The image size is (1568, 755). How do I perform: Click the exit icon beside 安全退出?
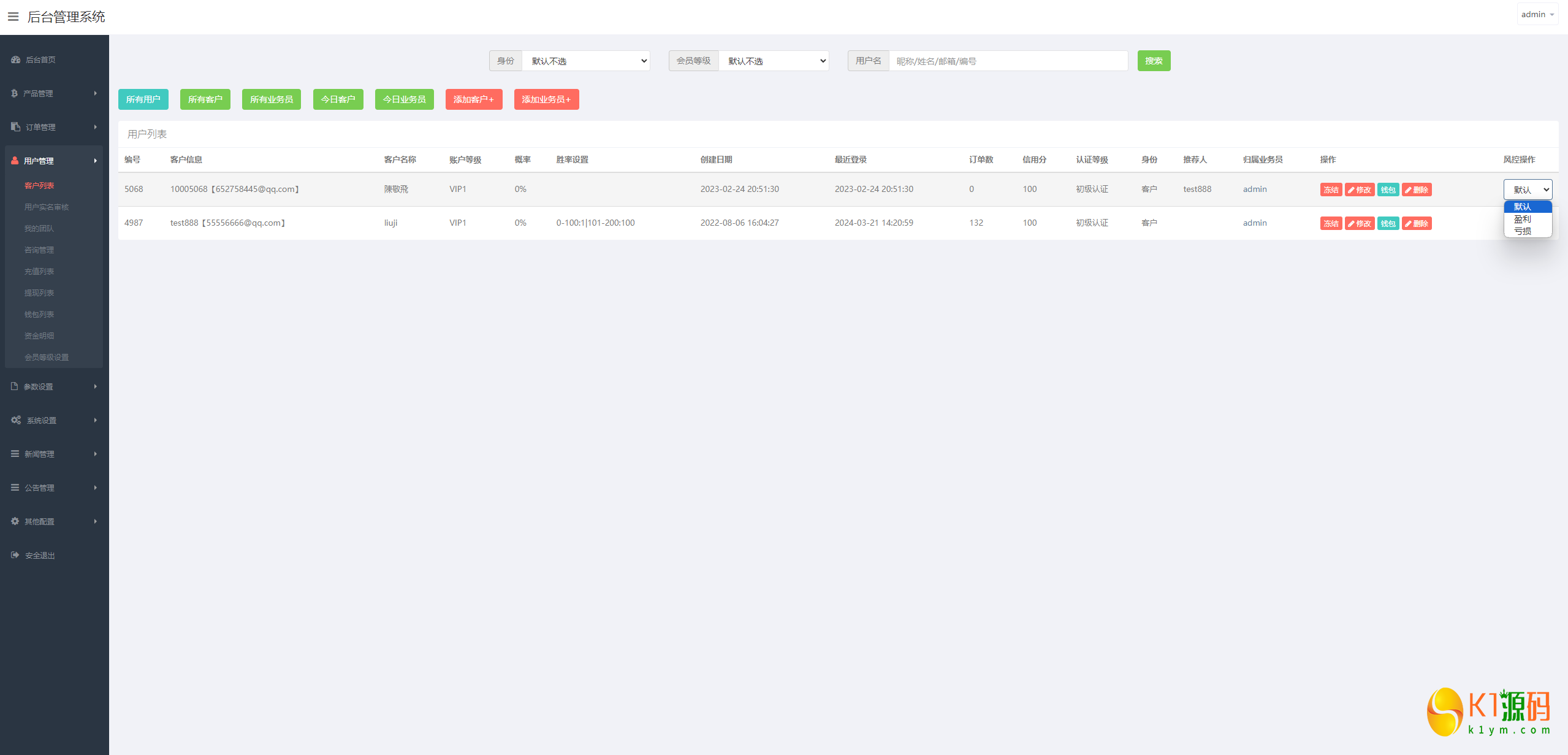(x=15, y=555)
